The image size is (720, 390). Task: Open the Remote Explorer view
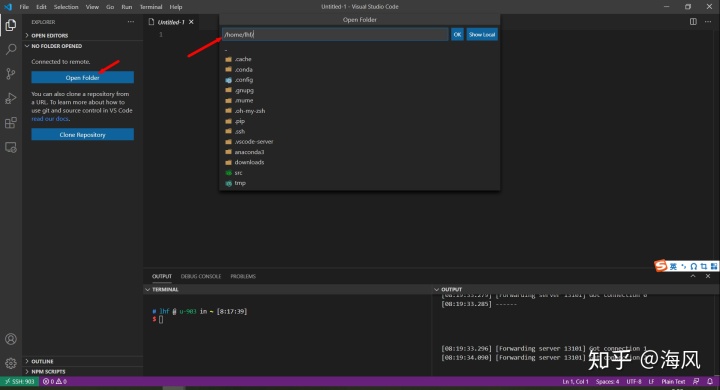click(11, 147)
